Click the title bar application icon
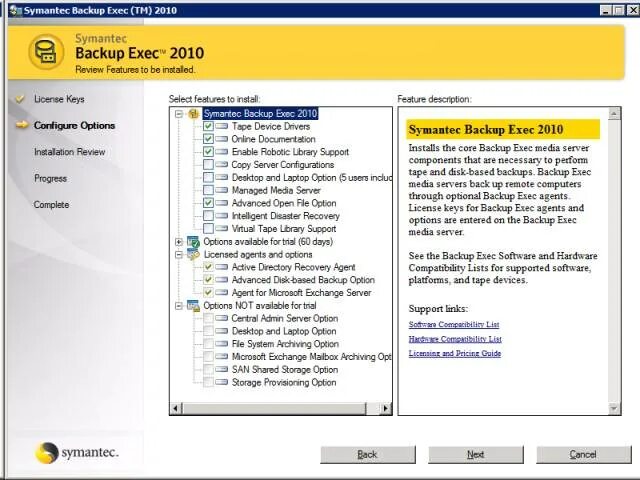 click(16, 10)
